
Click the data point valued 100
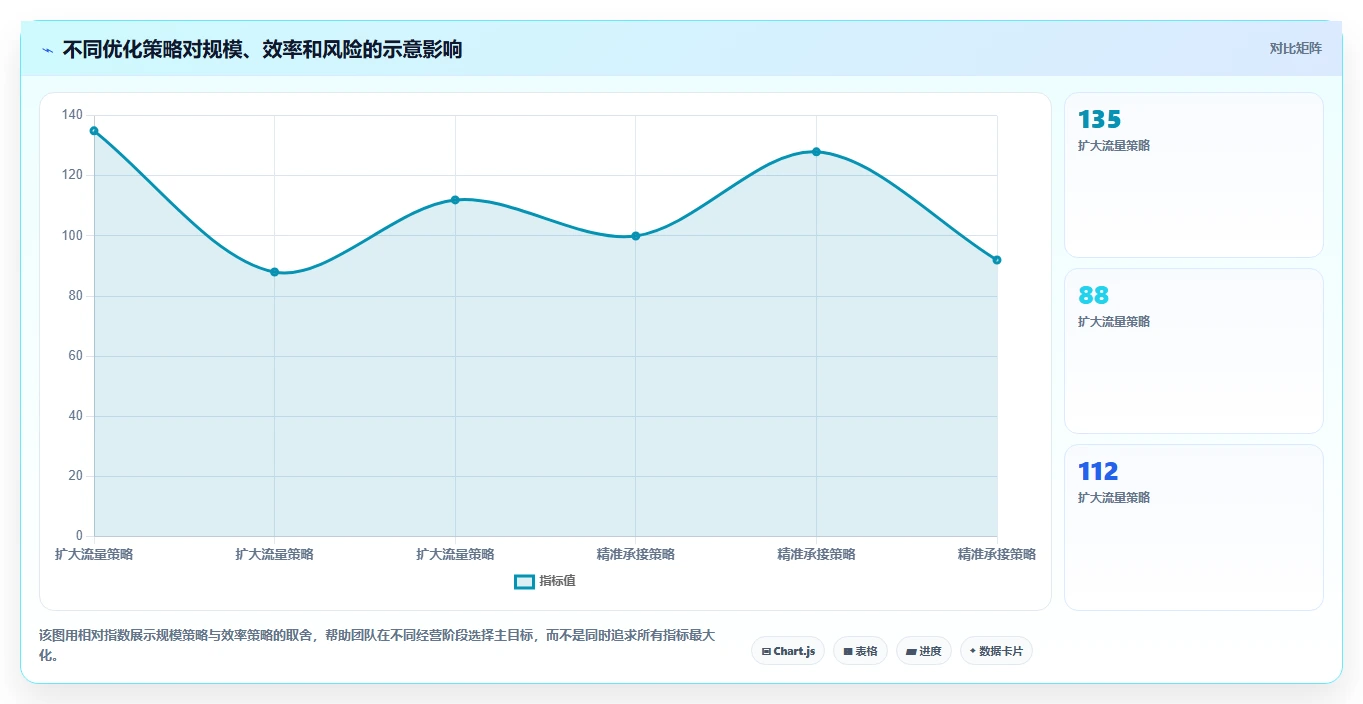pyautogui.click(x=636, y=236)
